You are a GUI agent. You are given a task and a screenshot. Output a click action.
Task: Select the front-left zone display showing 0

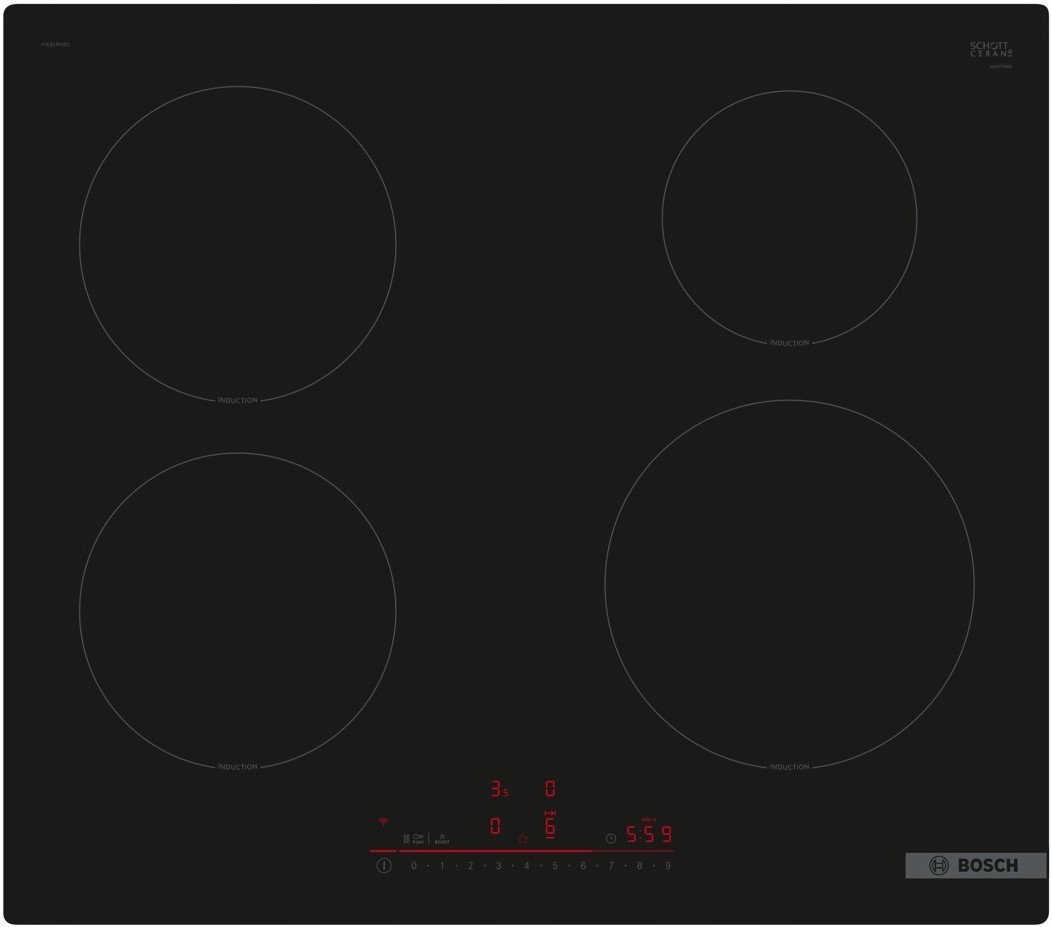tap(495, 827)
